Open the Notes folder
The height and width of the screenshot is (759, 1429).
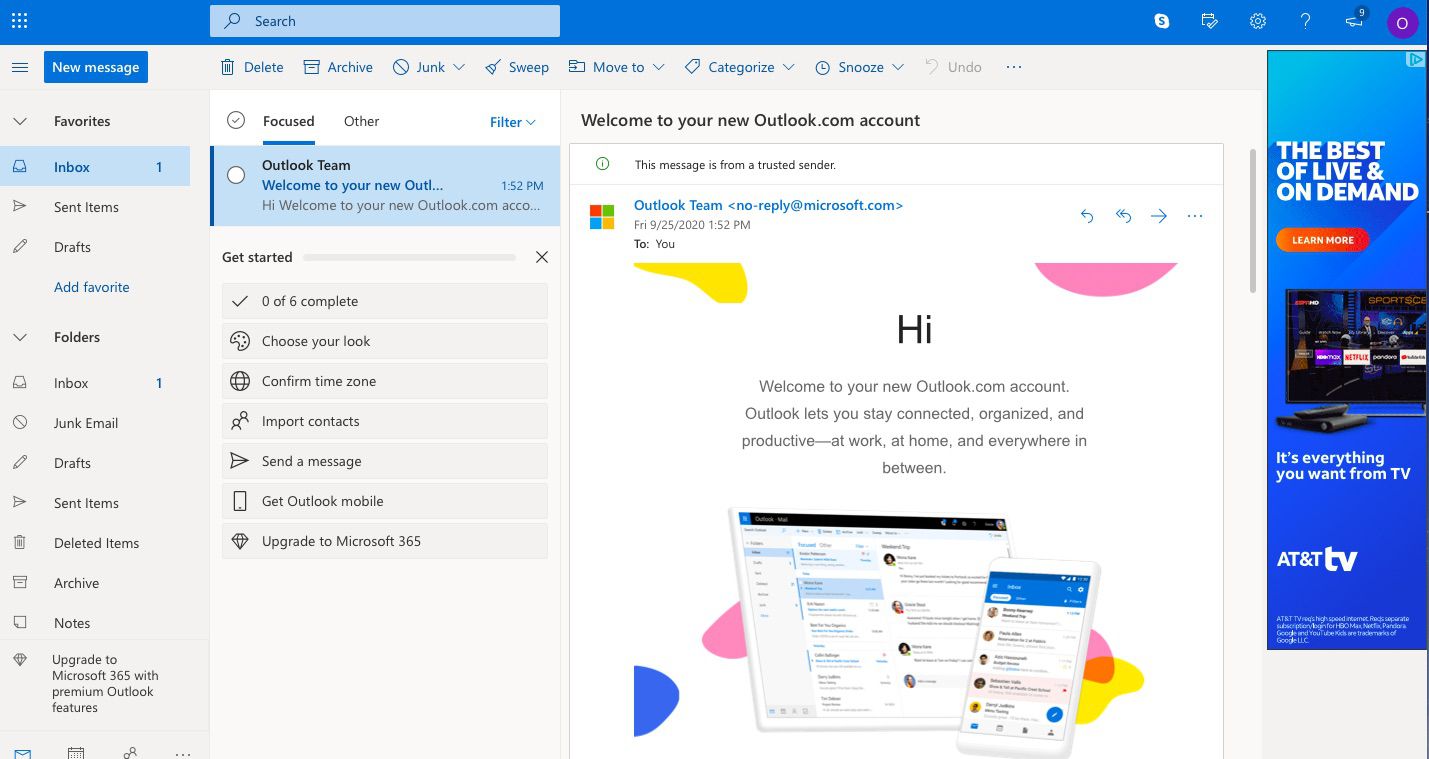95,623
